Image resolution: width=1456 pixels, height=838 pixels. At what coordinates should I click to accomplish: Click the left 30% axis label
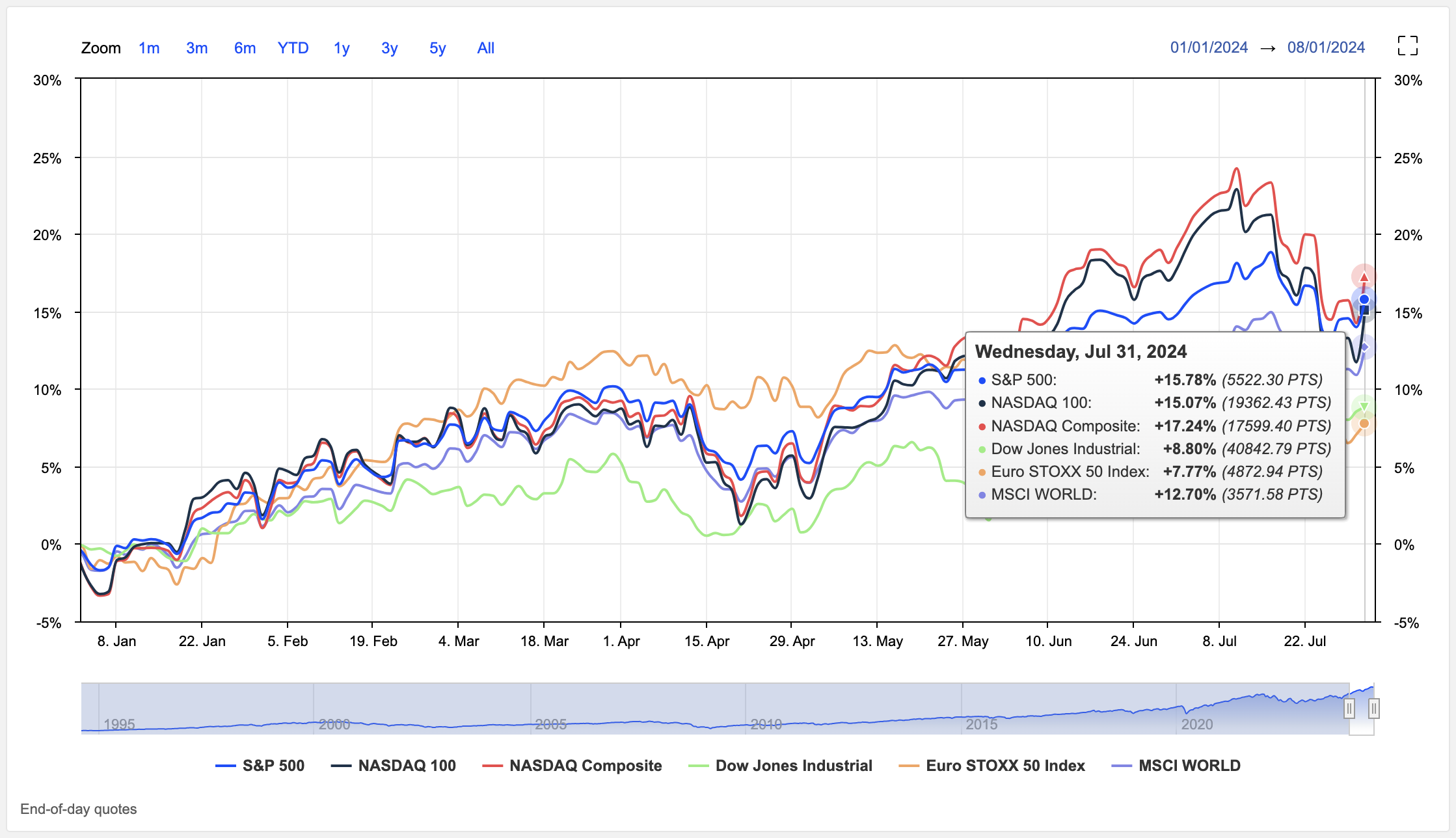coord(47,81)
